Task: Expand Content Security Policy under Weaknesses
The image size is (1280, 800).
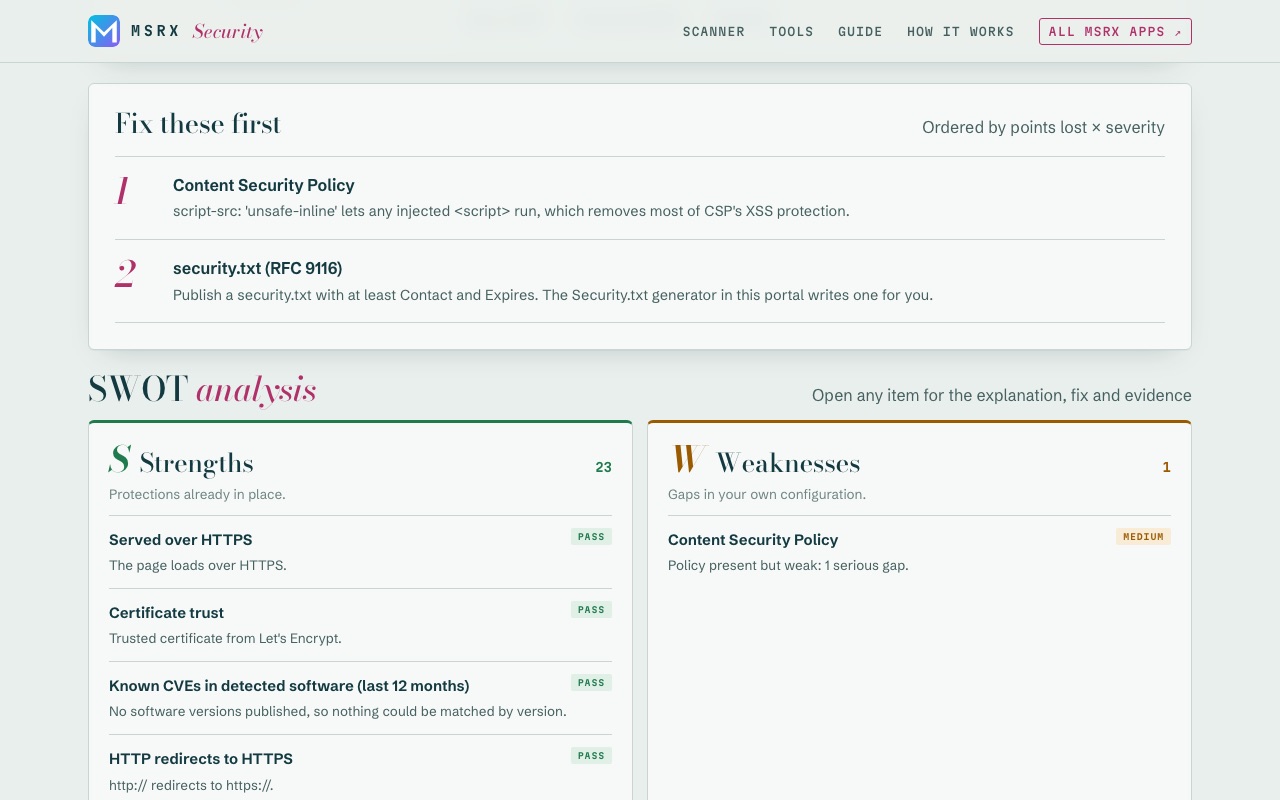Action: [919, 552]
